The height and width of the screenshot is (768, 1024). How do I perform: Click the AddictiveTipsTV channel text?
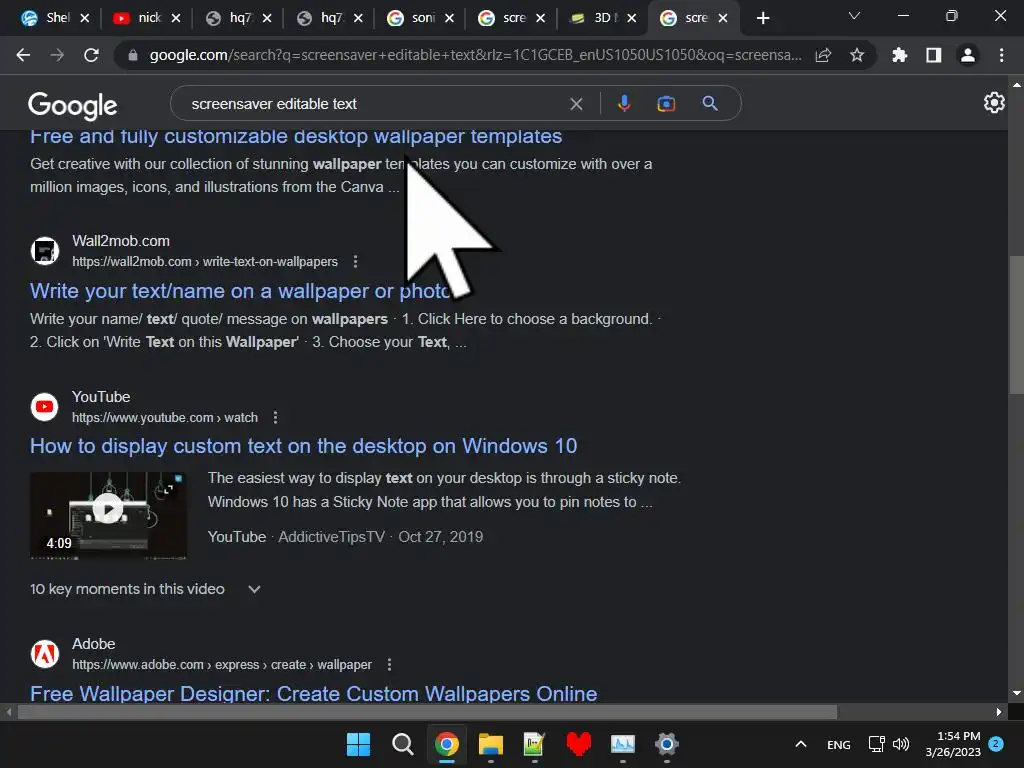tap(332, 537)
